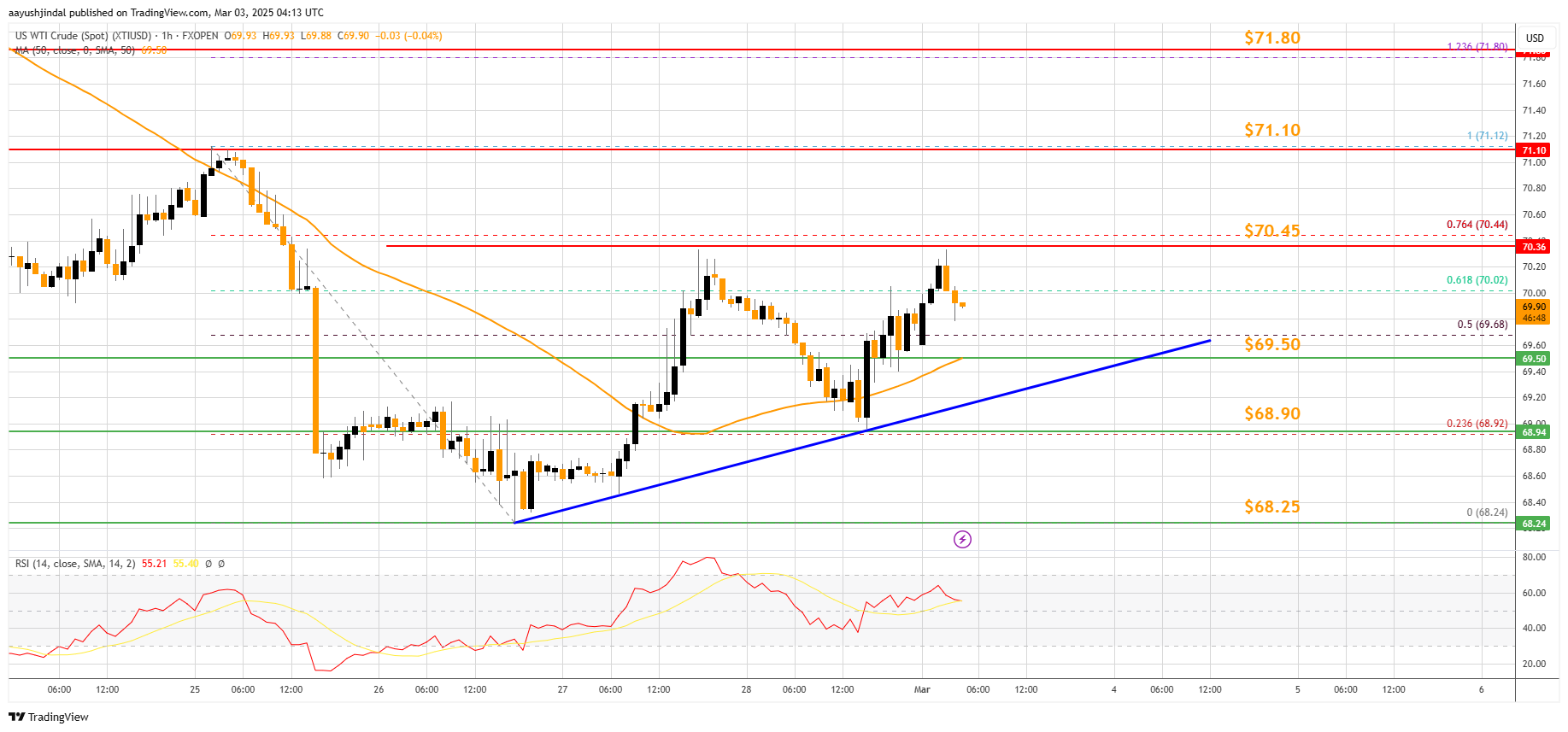The image size is (1568, 732).
Task: Click the red RSI value 55.21
Action: point(155,564)
